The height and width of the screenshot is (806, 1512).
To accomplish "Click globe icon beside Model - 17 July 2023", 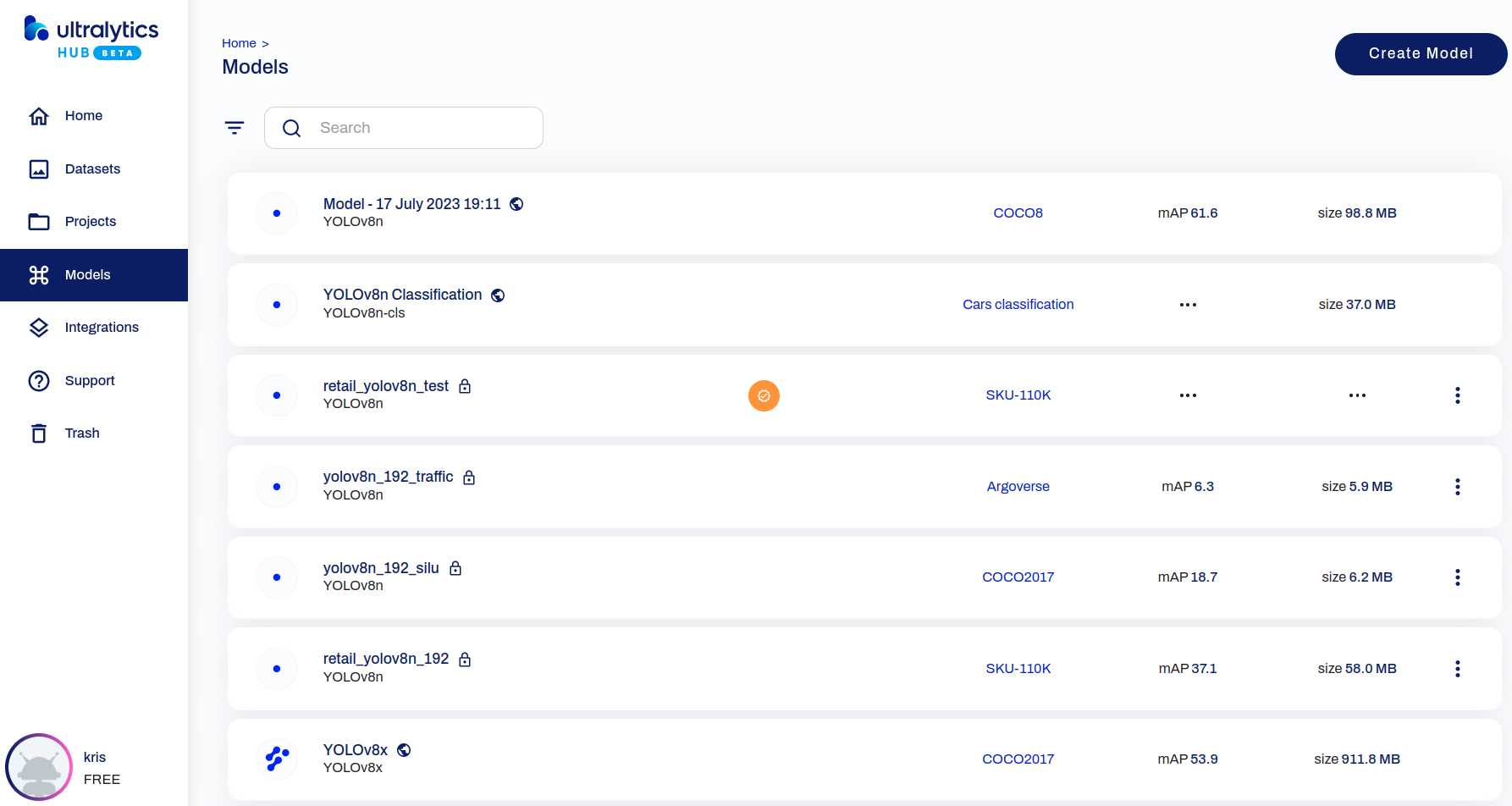I will tap(516, 204).
